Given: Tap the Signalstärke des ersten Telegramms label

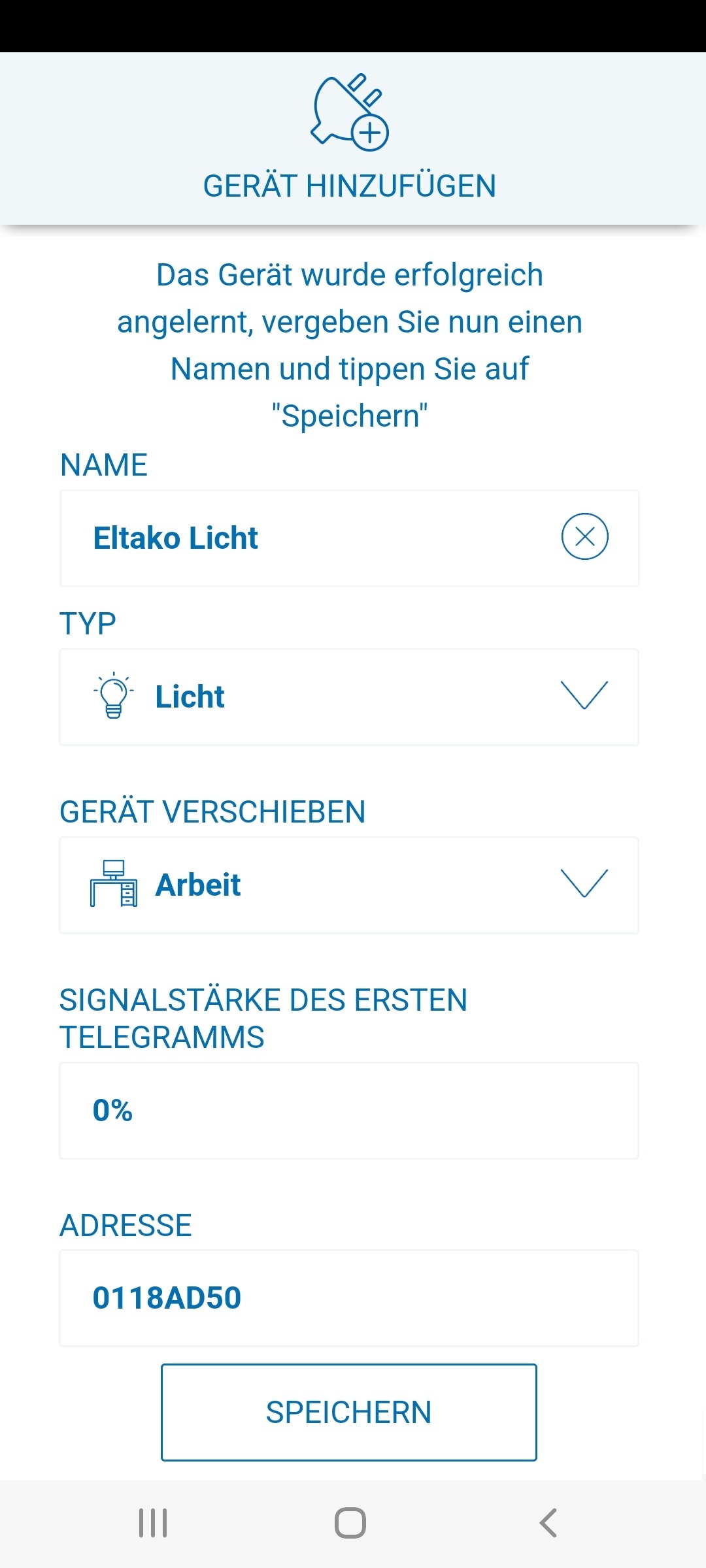Looking at the screenshot, I should [x=263, y=1019].
